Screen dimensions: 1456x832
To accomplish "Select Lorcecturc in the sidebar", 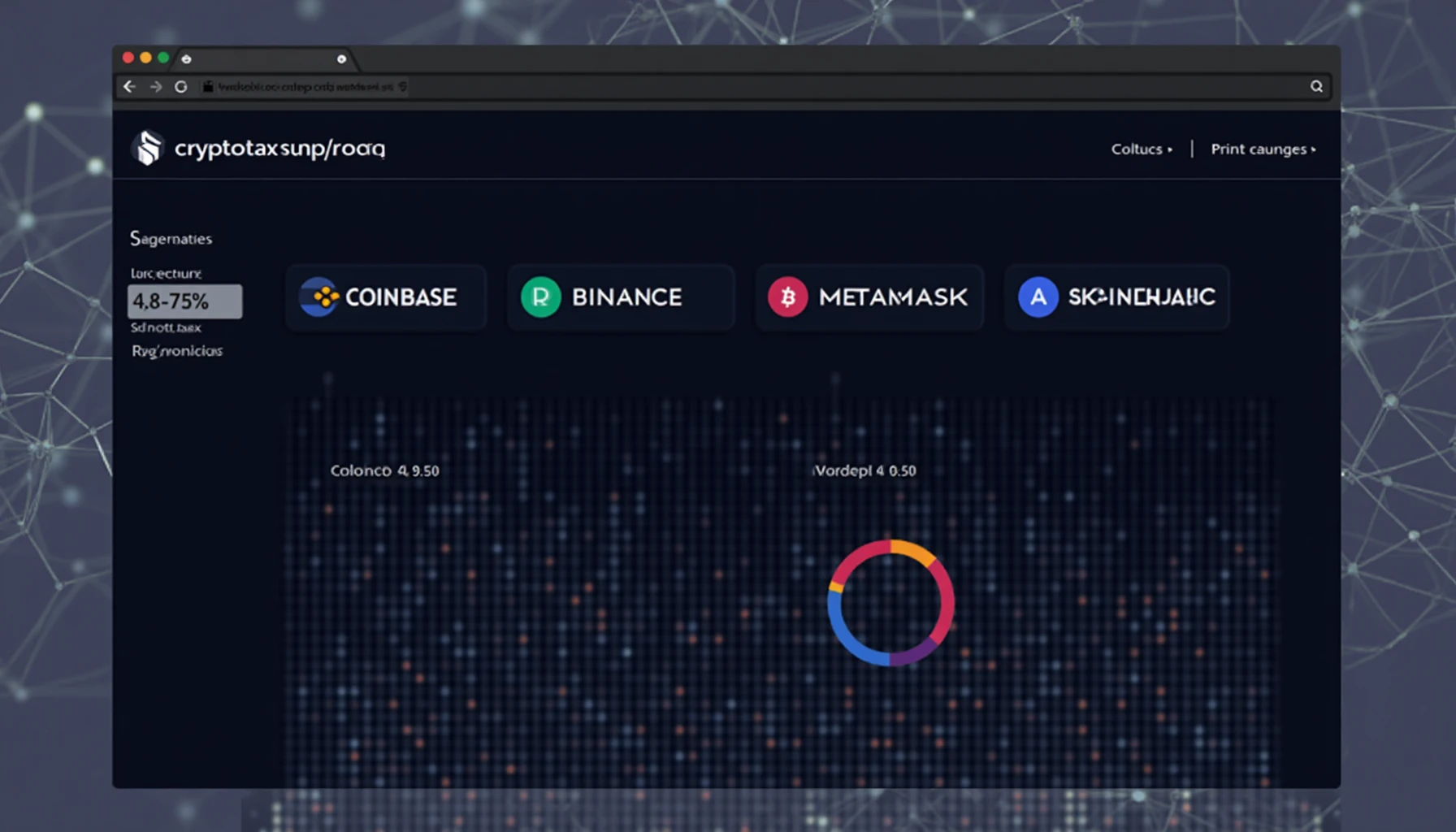I will (166, 273).
